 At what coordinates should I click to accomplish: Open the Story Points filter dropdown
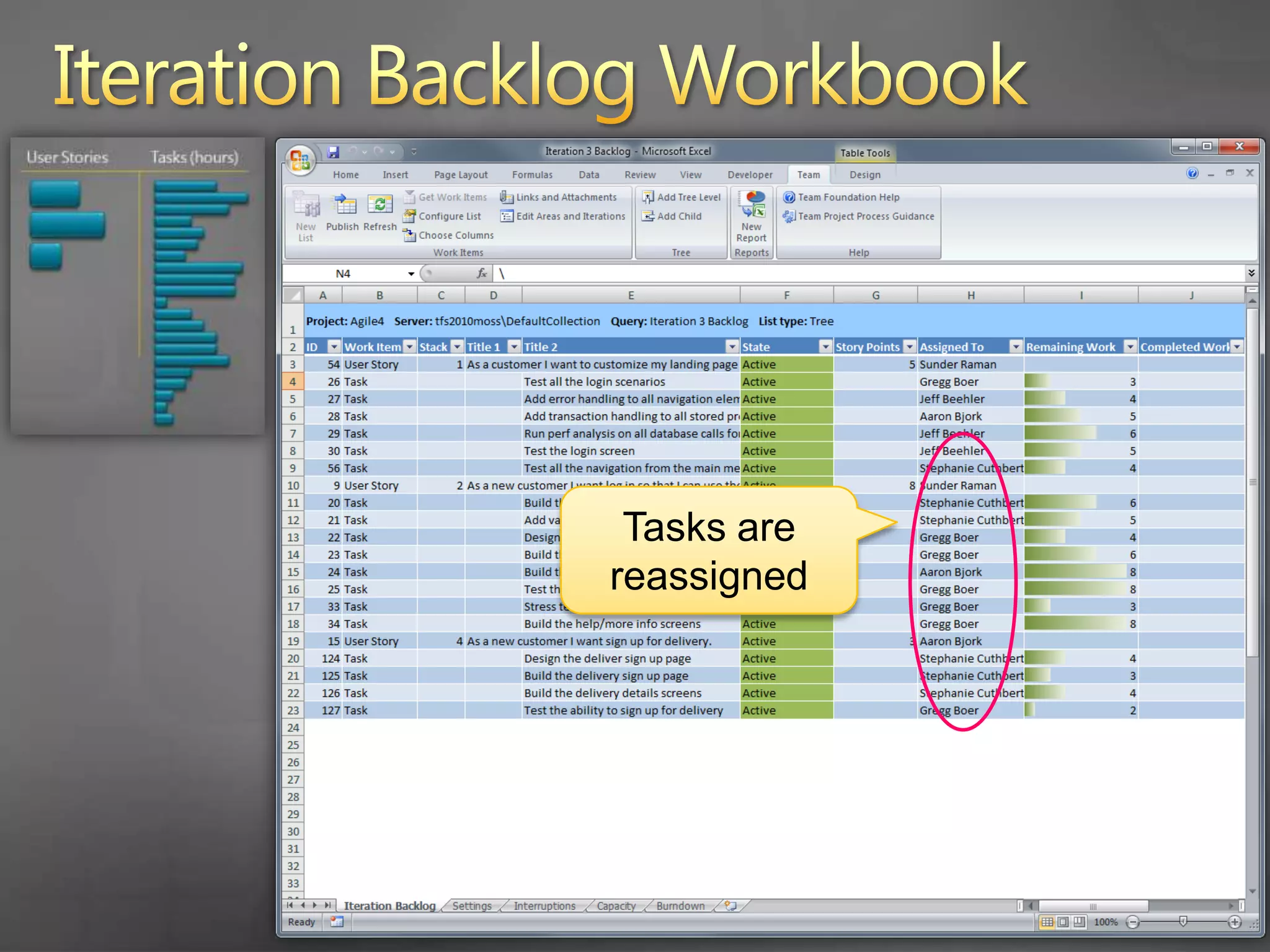pos(910,346)
